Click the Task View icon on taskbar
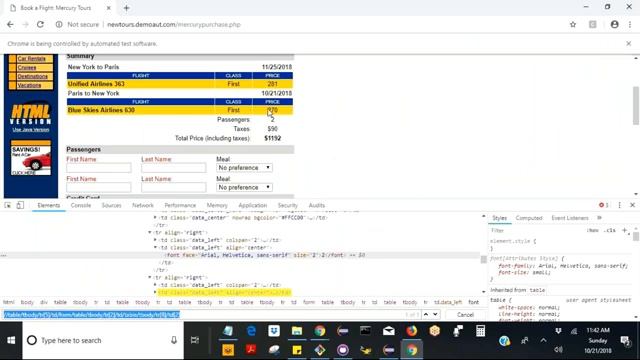This screenshot has width=640, height=360. pos(195,340)
